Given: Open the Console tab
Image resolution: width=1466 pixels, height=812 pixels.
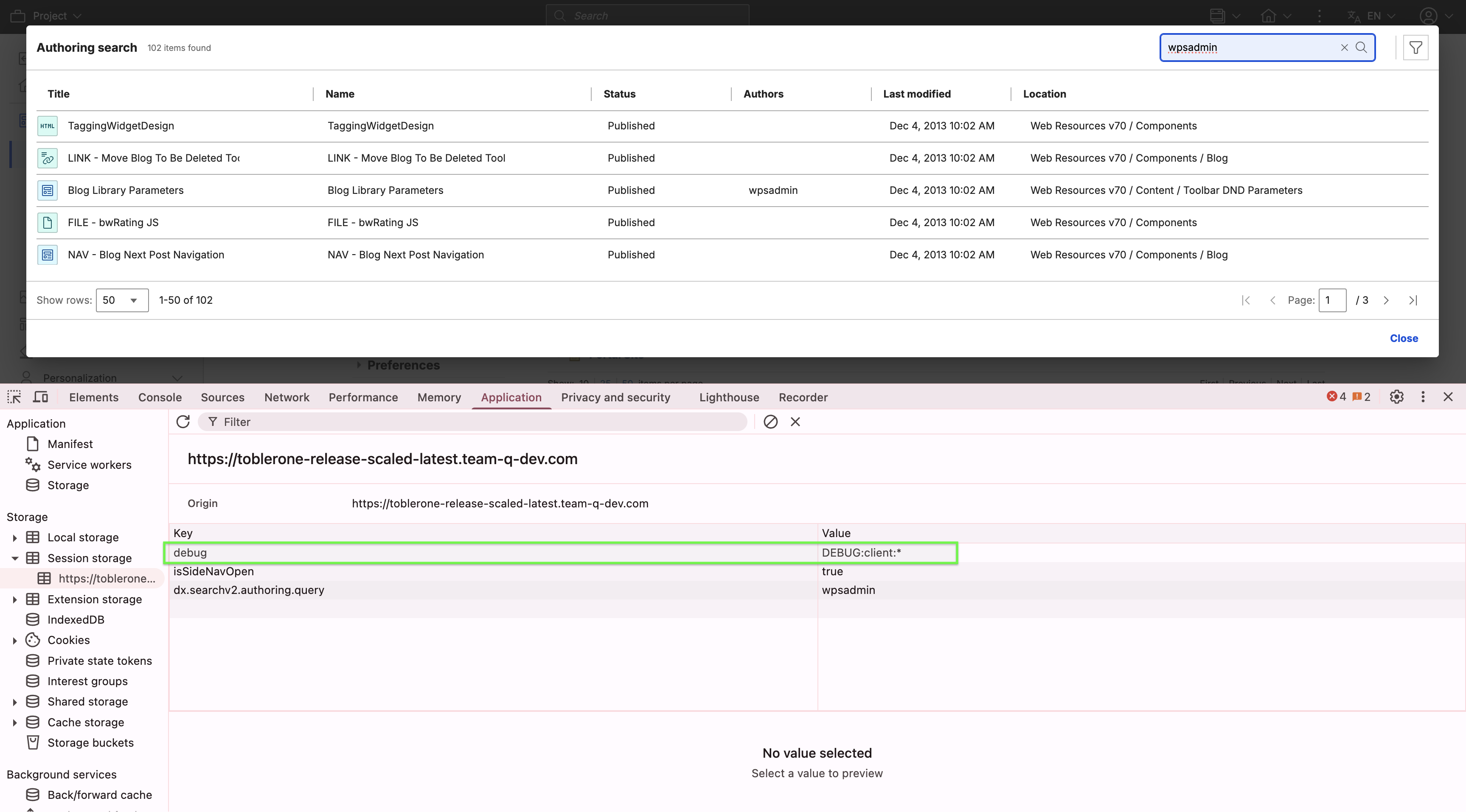Looking at the screenshot, I should (160, 397).
